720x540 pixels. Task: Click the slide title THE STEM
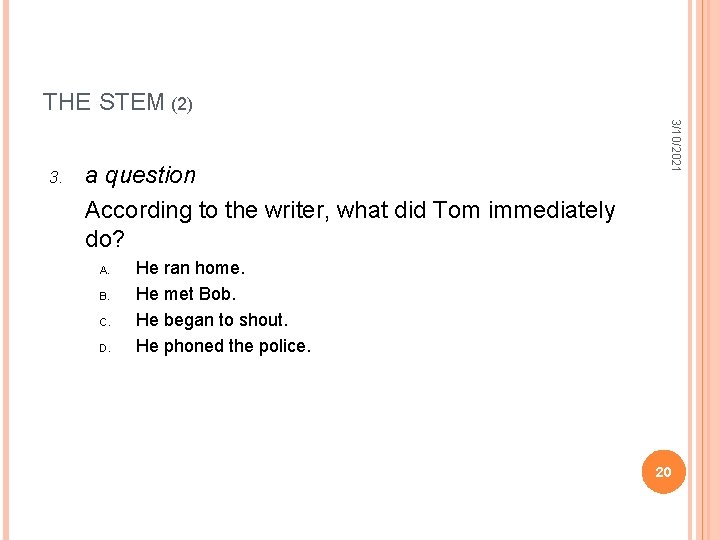click(x=103, y=102)
